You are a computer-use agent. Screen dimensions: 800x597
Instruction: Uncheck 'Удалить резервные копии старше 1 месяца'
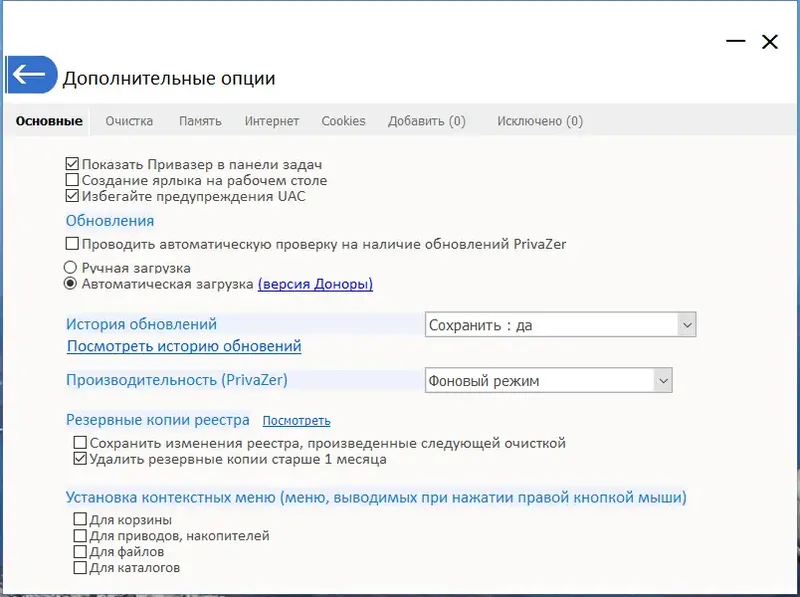click(x=80, y=459)
